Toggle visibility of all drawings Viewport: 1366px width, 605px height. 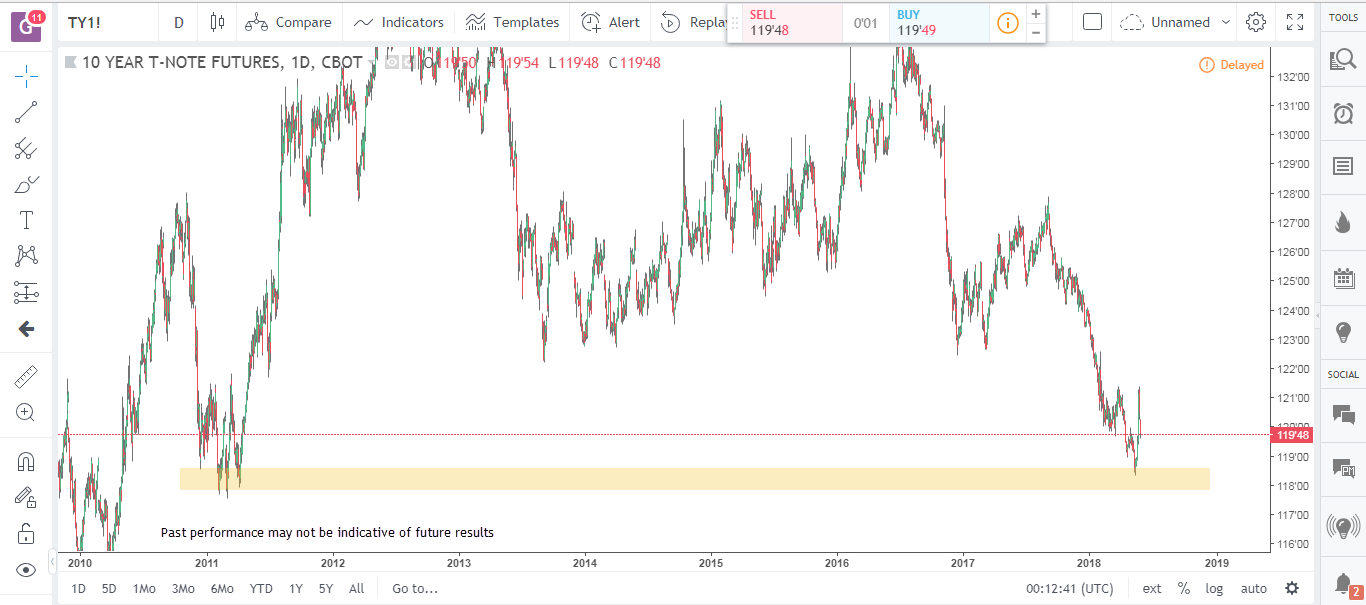[x=27, y=570]
